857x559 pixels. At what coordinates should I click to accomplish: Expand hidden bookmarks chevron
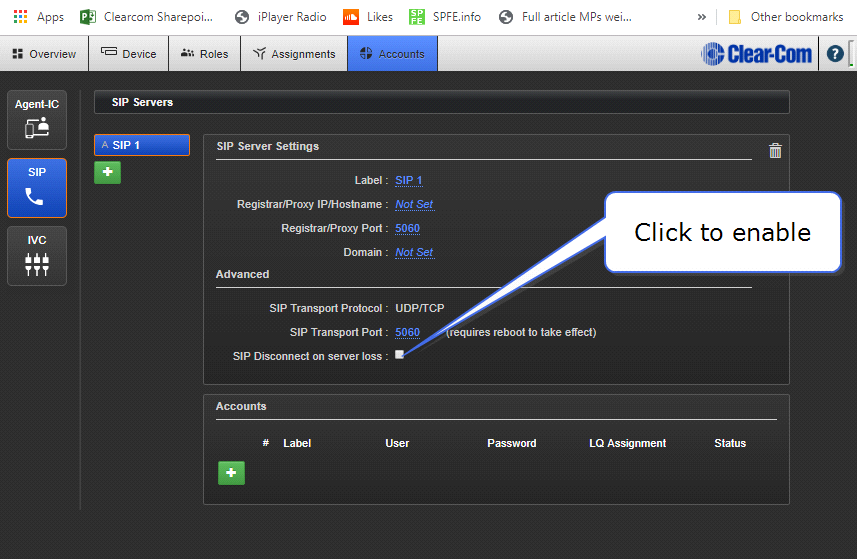(x=702, y=17)
